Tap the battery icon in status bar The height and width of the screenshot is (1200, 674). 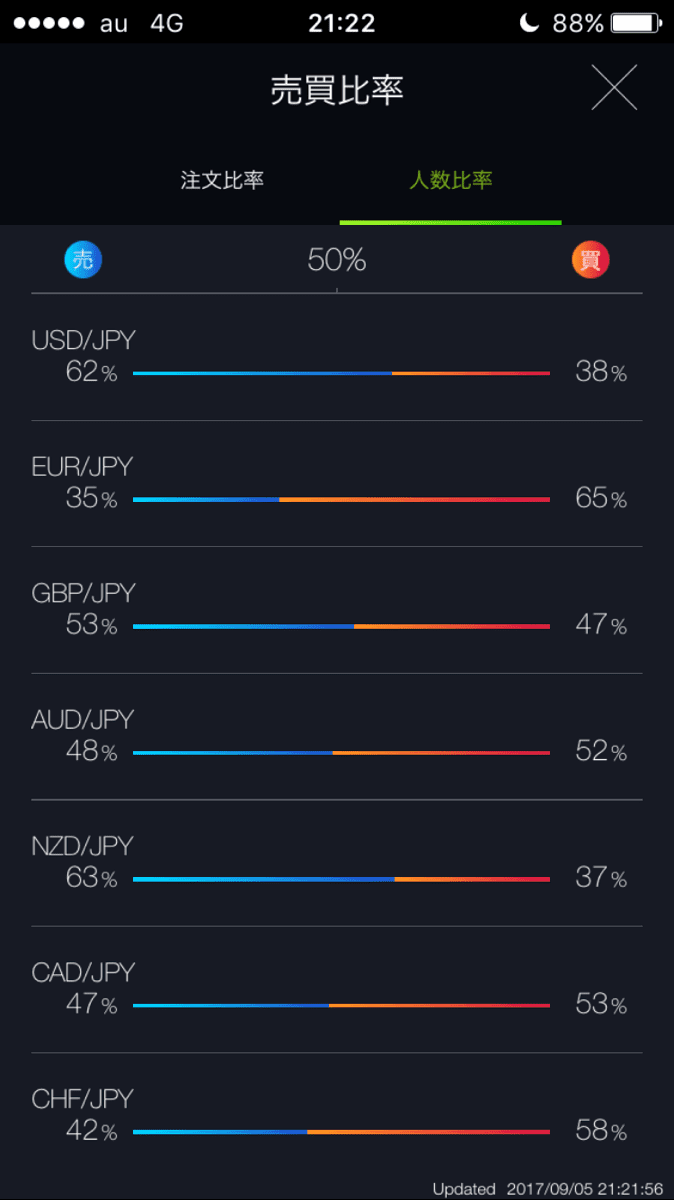[x=636, y=23]
